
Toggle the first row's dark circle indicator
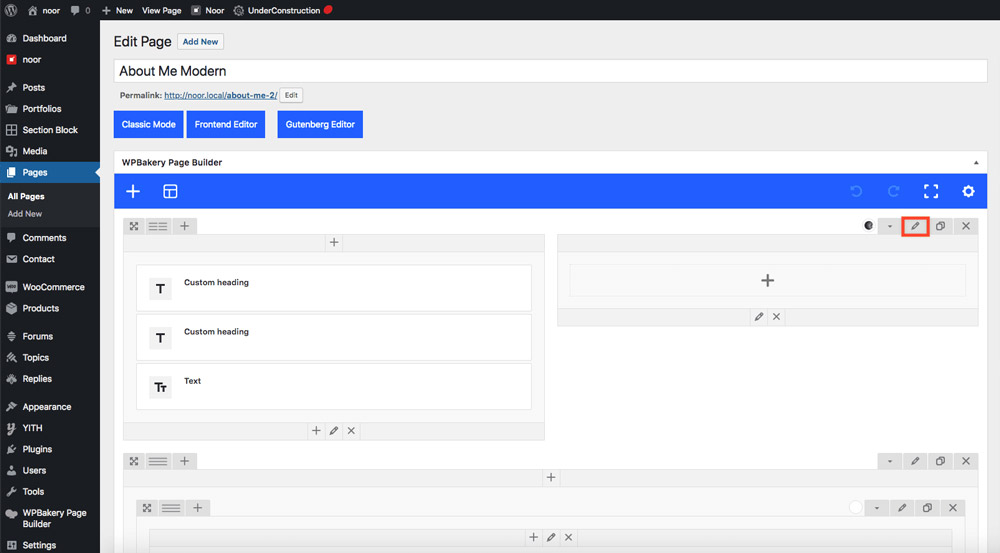(x=868, y=226)
